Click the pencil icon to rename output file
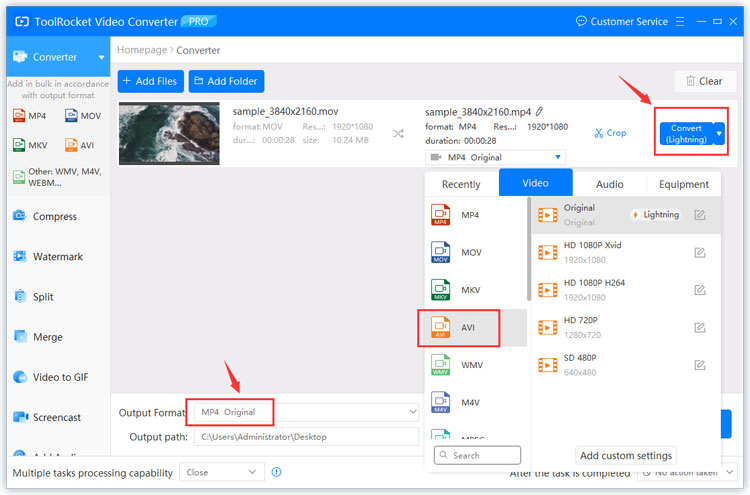 tap(540, 111)
